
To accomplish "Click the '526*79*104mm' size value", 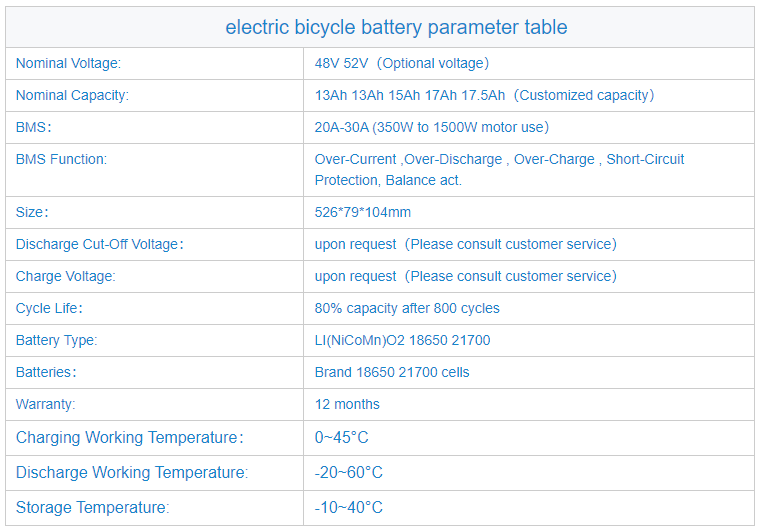I will (x=363, y=212).
